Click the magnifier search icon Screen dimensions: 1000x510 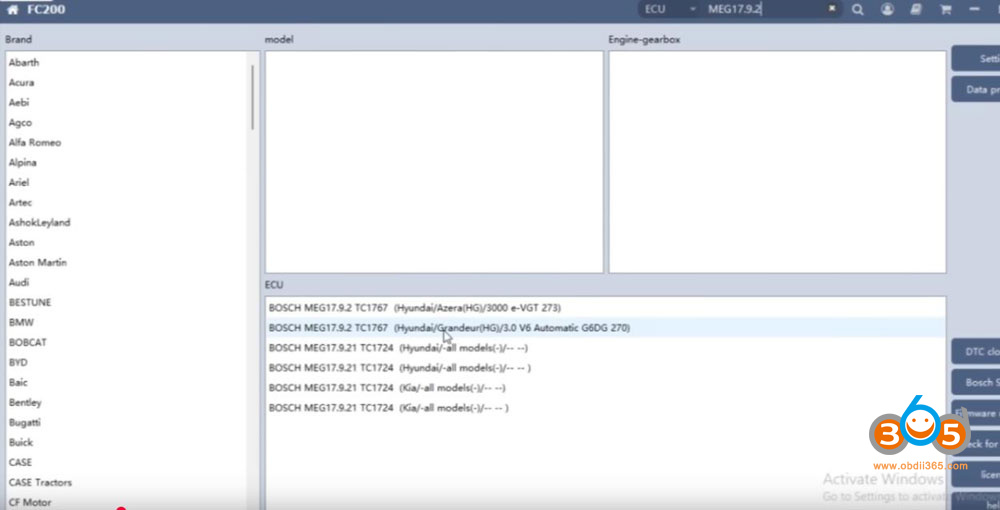click(x=858, y=10)
